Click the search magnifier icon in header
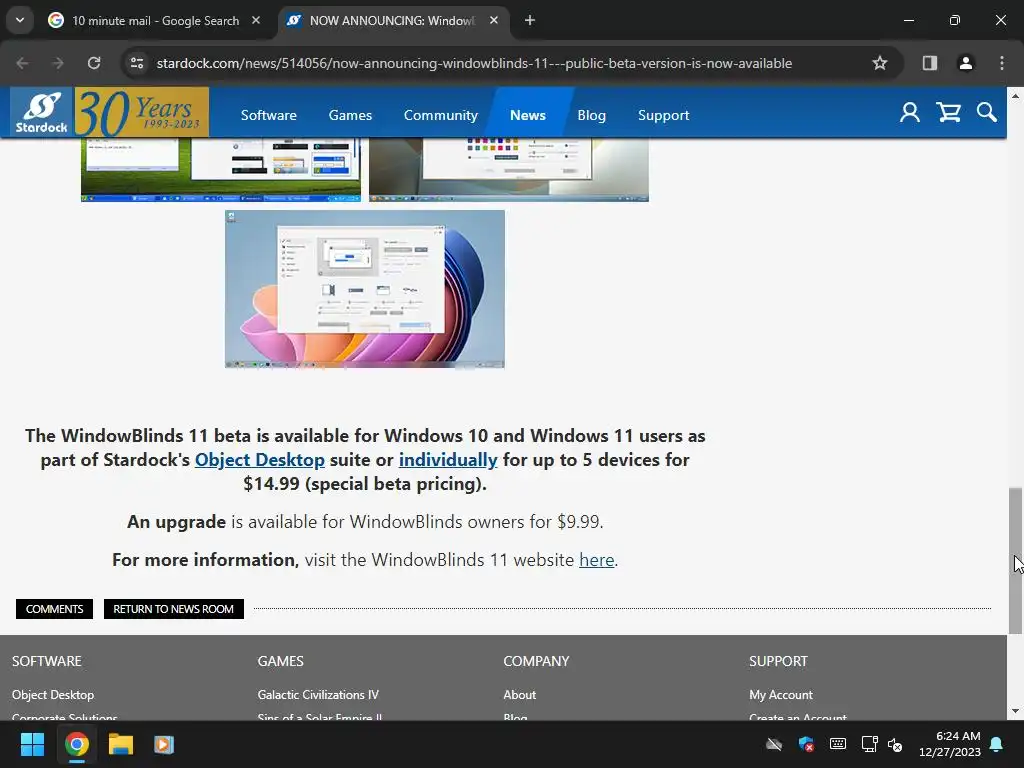The height and width of the screenshot is (768, 1024). pyautogui.click(x=987, y=112)
